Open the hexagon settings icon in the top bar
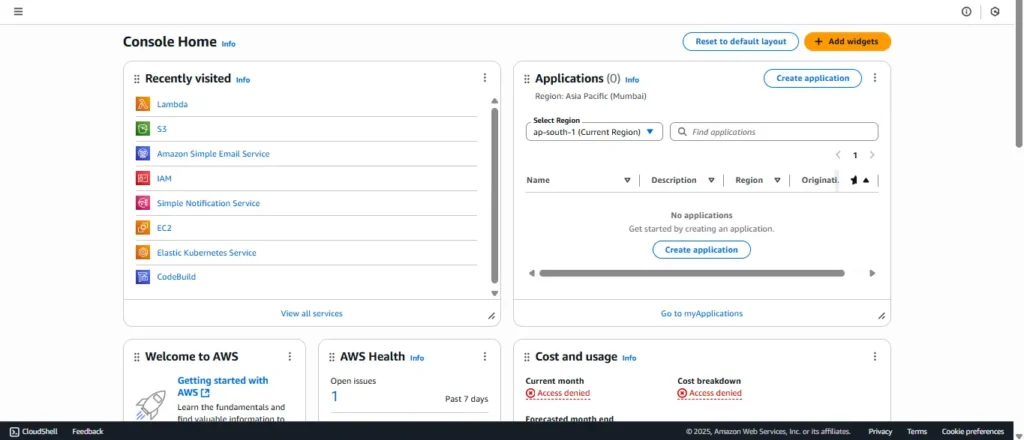Viewport: 1024px width, 440px height. click(995, 12)
